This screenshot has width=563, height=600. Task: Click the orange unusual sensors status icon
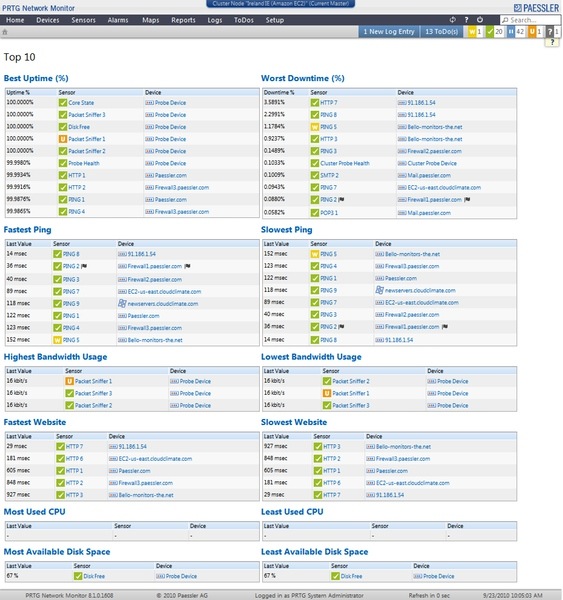pyautogui.click(x=532, y=32)
